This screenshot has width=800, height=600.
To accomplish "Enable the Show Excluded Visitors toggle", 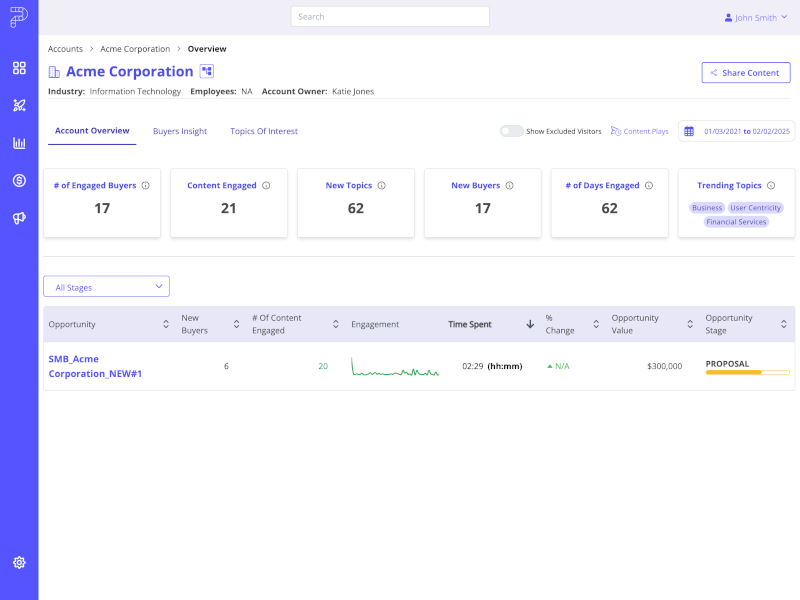I will [x=510, y=131].
